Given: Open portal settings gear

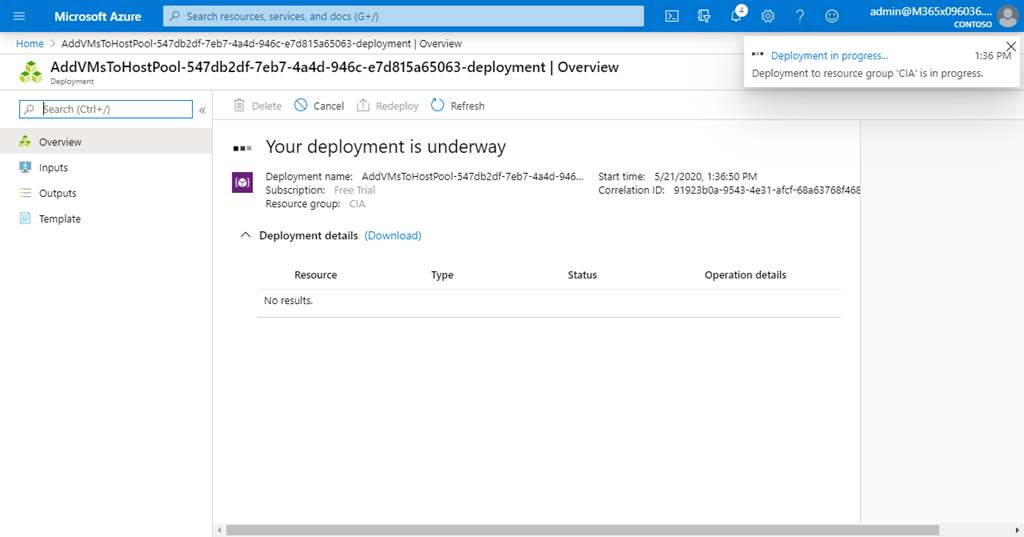Looking at the screenshot, I should tap(768, 16).
